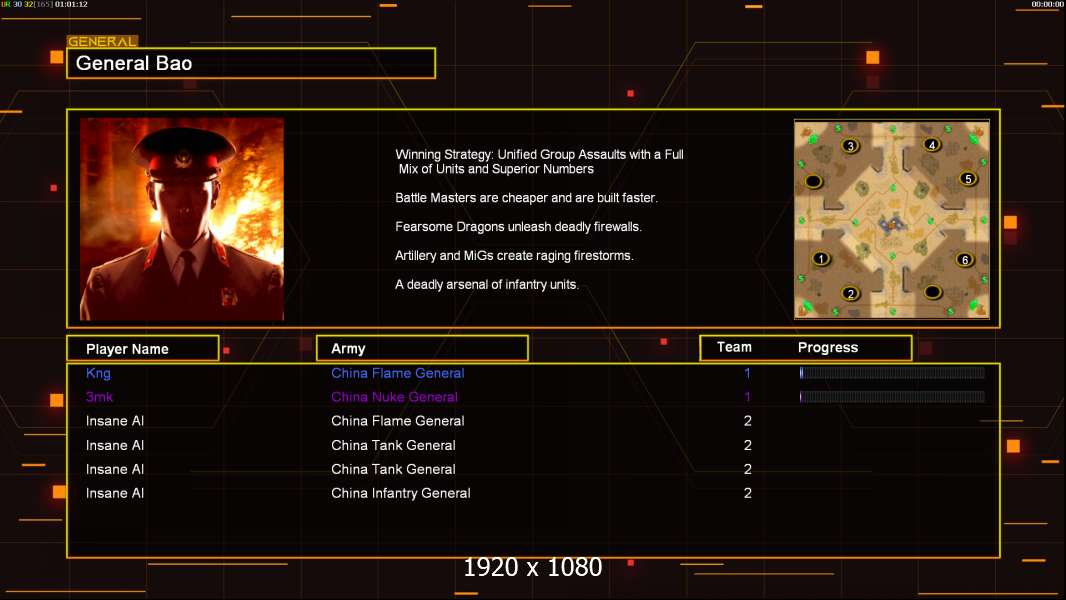Click start position 1 marker on minimap
The height and width of the screenshot is (600, 1066).
(821, 258)
